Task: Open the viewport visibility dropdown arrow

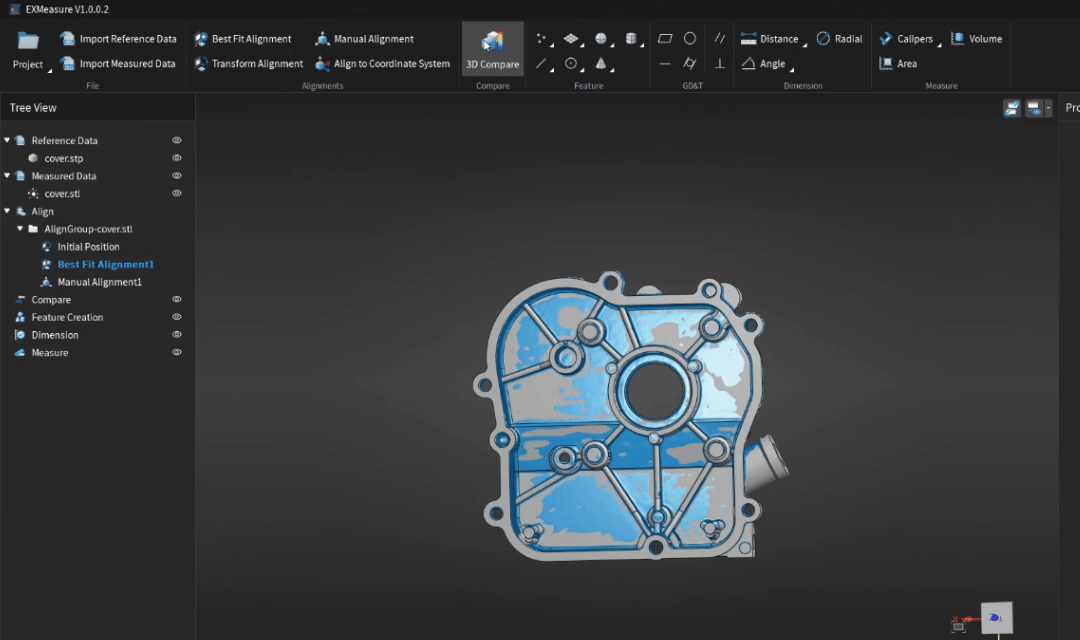Action: (1048, 108)
